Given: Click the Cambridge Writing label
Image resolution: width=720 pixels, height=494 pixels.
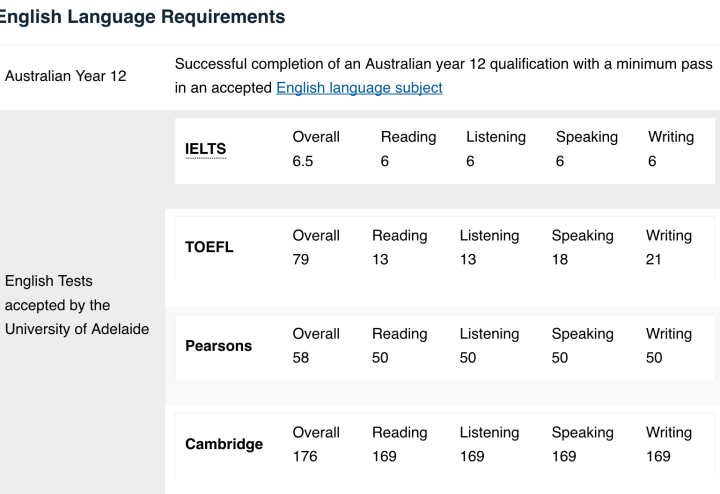Looking at the screenshot, I should (x=669, y=432).
